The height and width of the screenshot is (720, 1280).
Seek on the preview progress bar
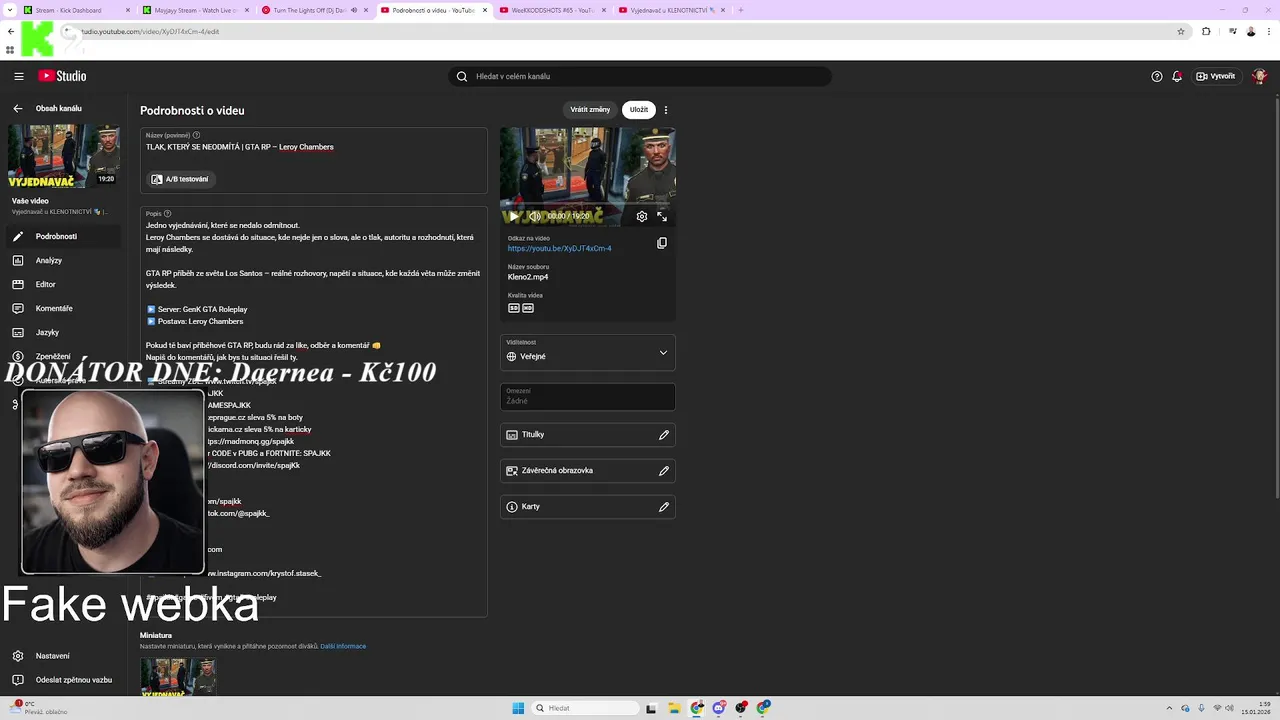coord(588,204)
